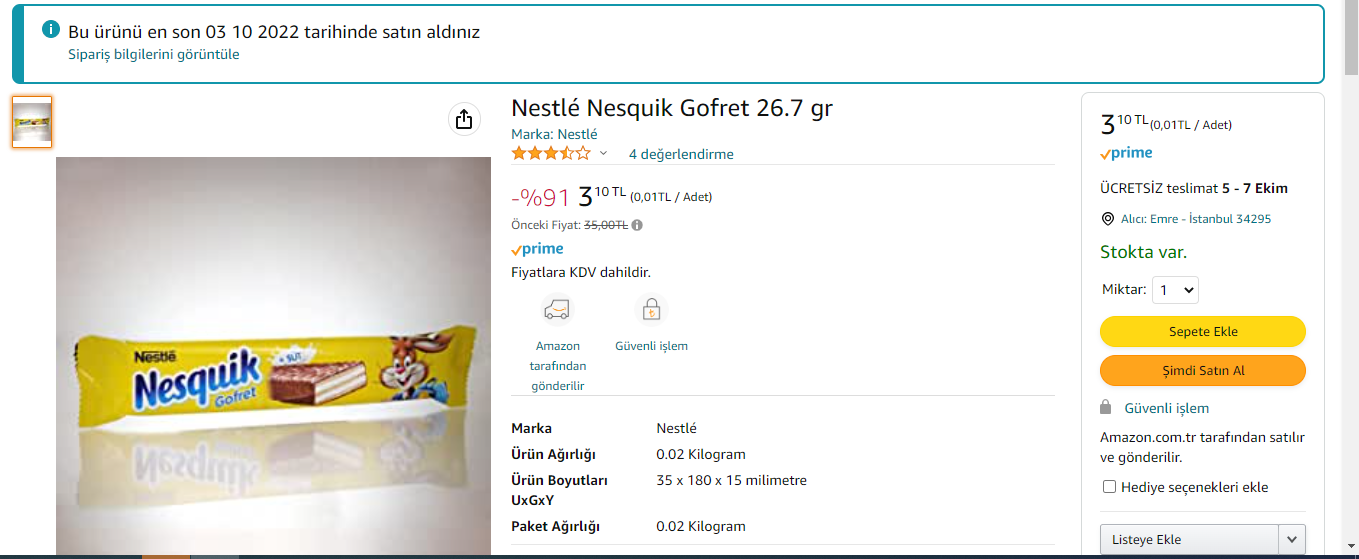Open the Miktar quantity dropdown
This screenshot has width=1359, height=559.
[x=1175, y=290]
